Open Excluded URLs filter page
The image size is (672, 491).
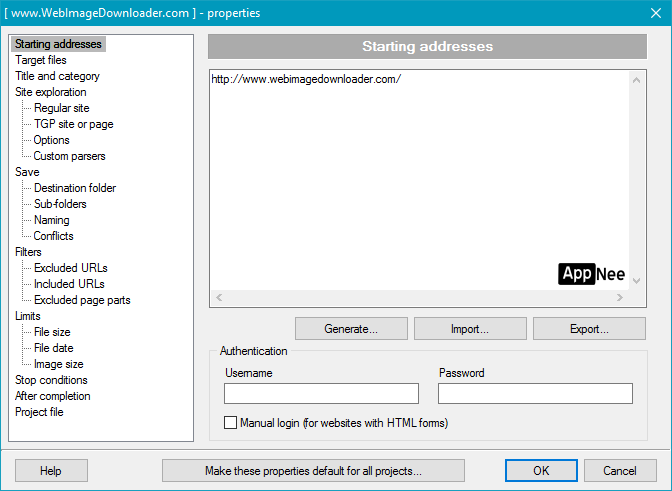point(71,268)
